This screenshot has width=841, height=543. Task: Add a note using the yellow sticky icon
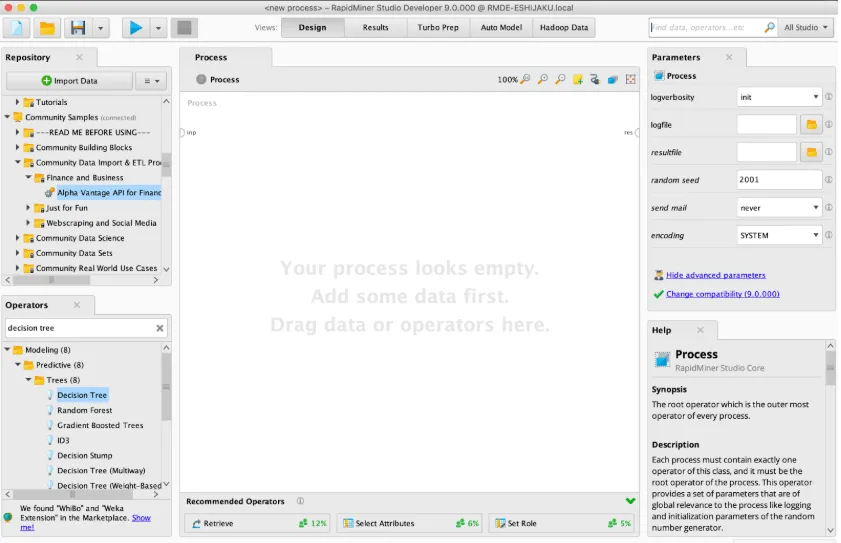tap(578, 79)
